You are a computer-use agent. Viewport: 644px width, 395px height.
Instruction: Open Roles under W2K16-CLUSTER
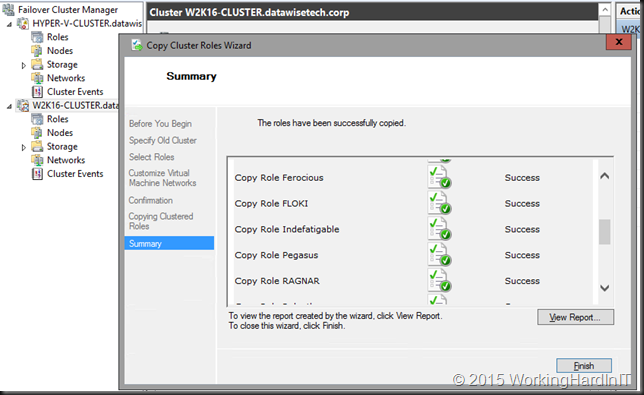(x=58, y=119)
